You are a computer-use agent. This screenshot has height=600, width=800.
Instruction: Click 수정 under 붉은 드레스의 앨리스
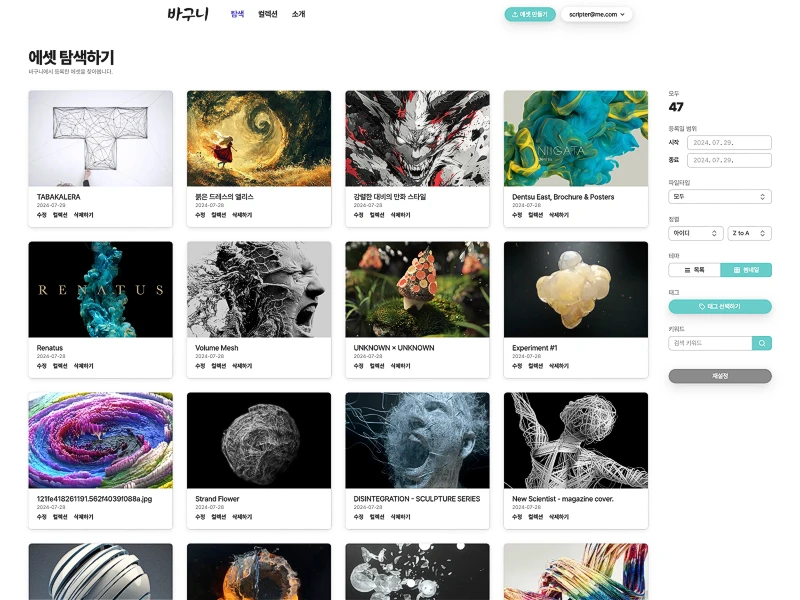(x=201, y=215)
